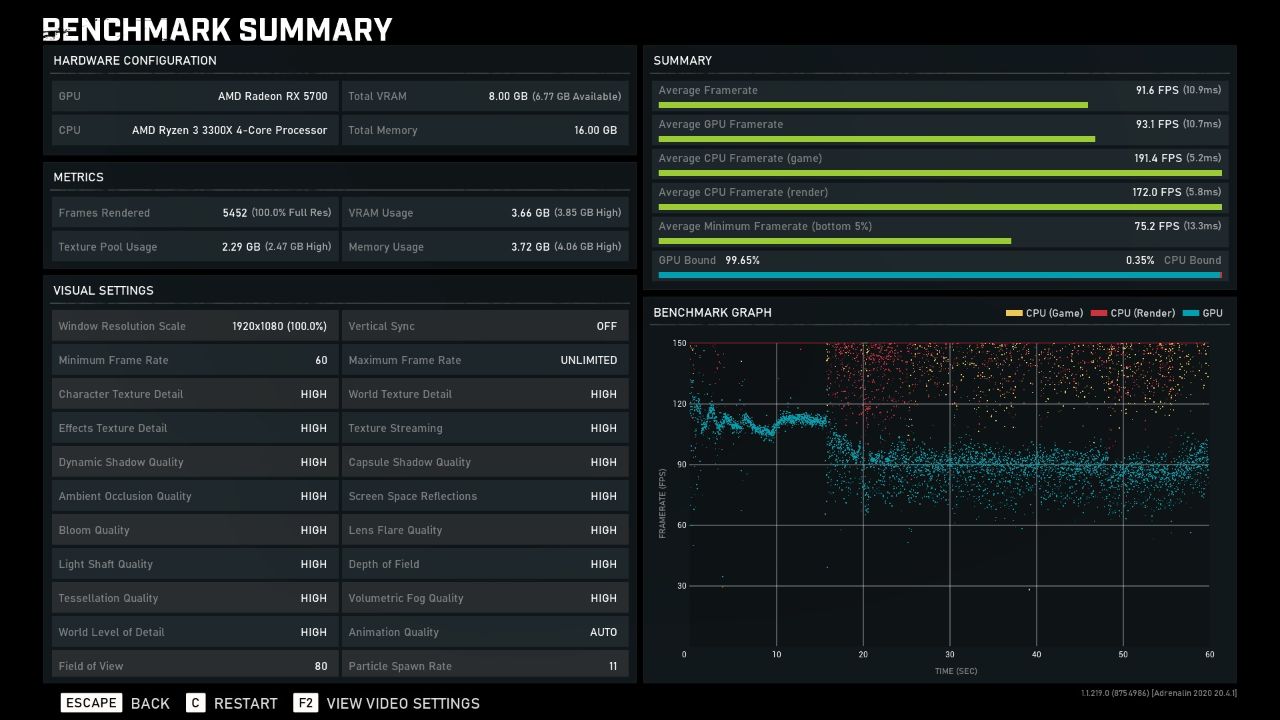Click Capsule Shadow Quality row

coord(485,463)
